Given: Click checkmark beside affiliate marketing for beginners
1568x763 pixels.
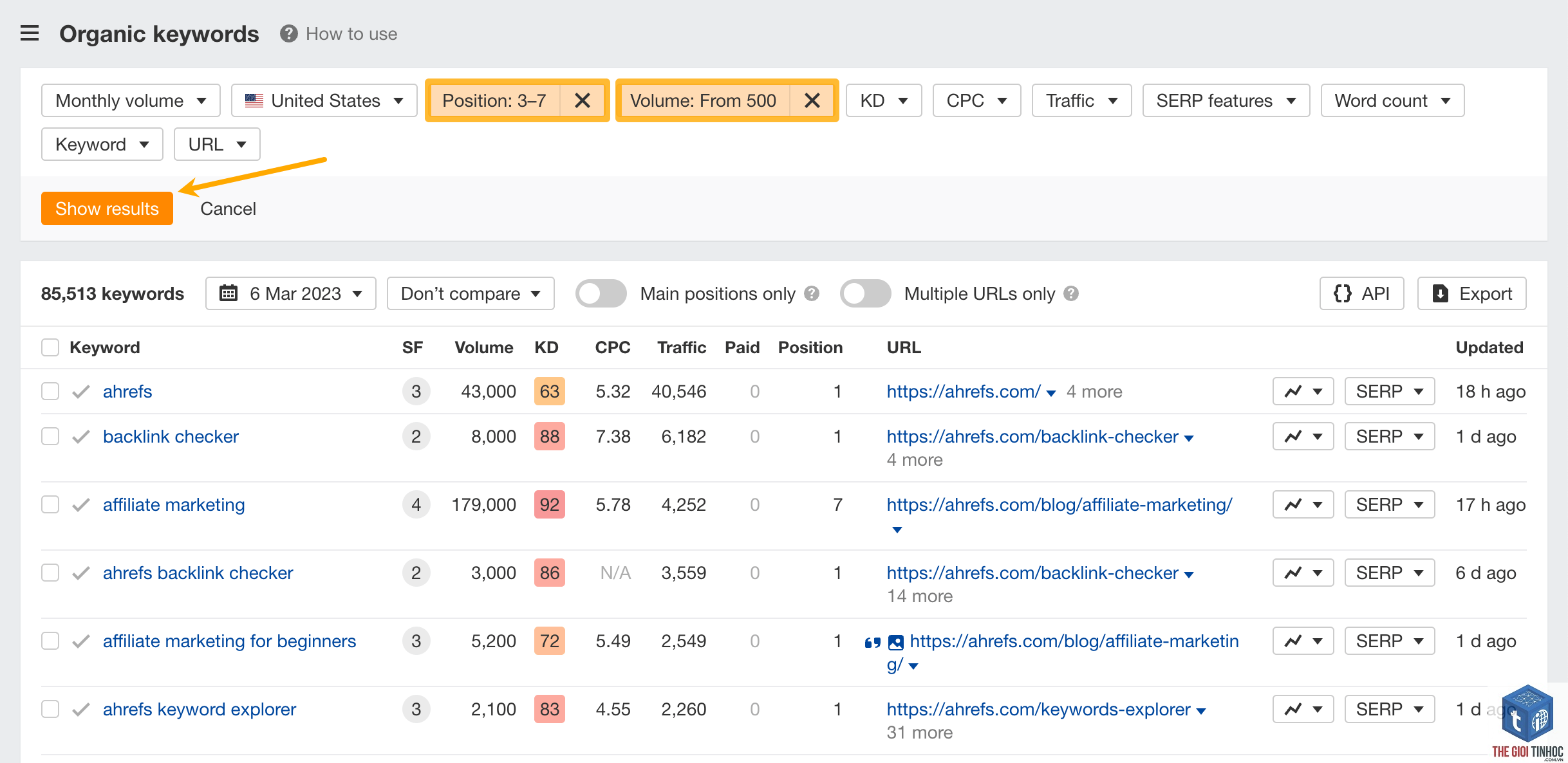Looking at the screenshot, I should tap(80, 641).
